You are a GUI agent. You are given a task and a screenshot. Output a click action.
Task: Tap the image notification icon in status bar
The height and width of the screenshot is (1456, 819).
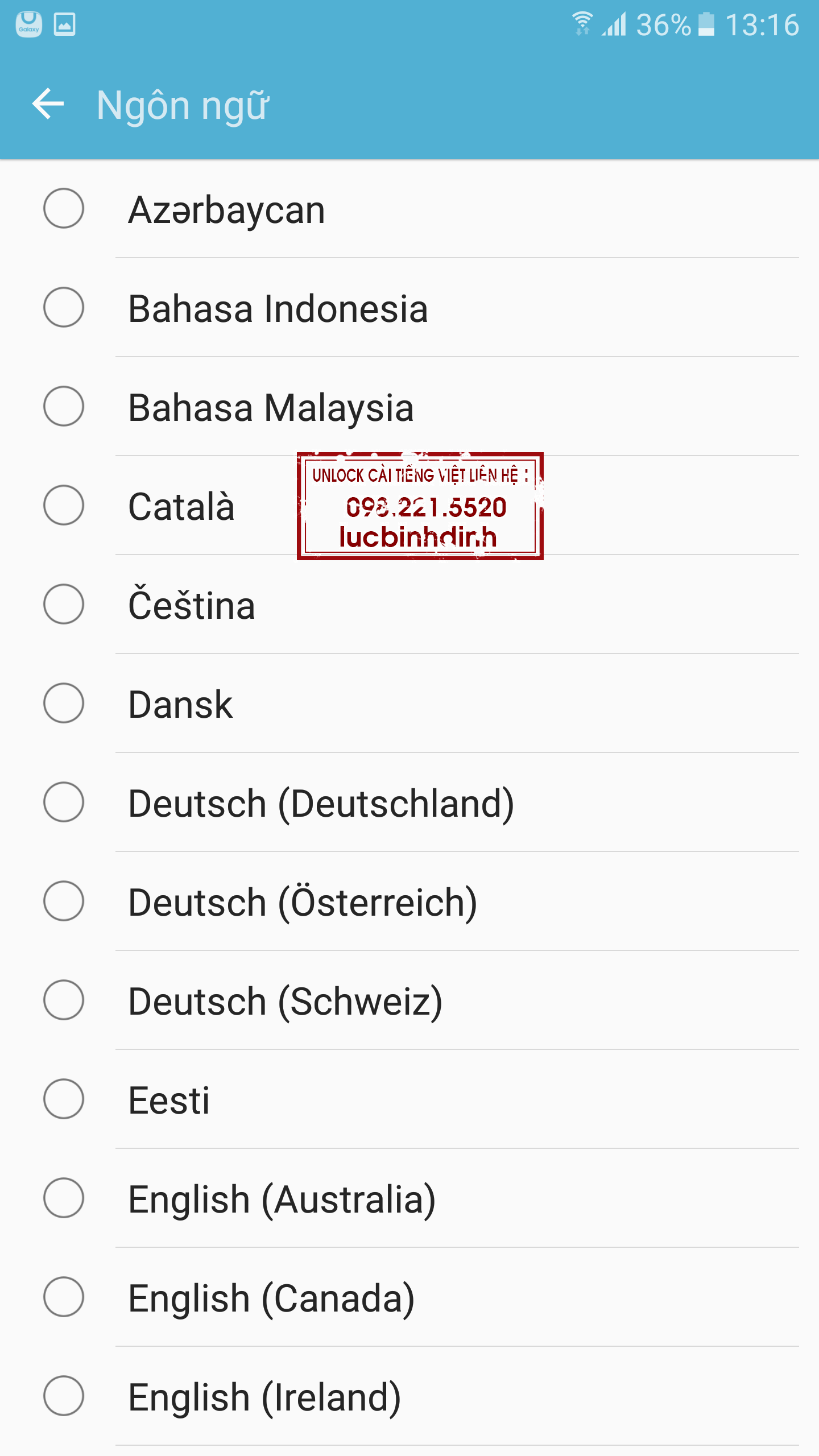point(64,24)
